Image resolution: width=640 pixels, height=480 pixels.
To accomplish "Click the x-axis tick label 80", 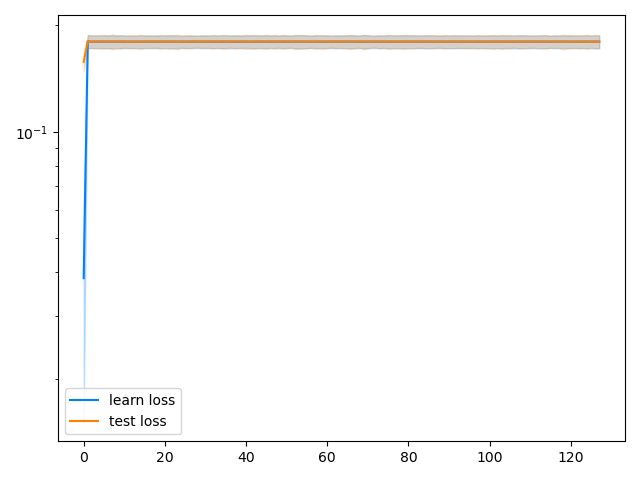I will pos(408,457).
